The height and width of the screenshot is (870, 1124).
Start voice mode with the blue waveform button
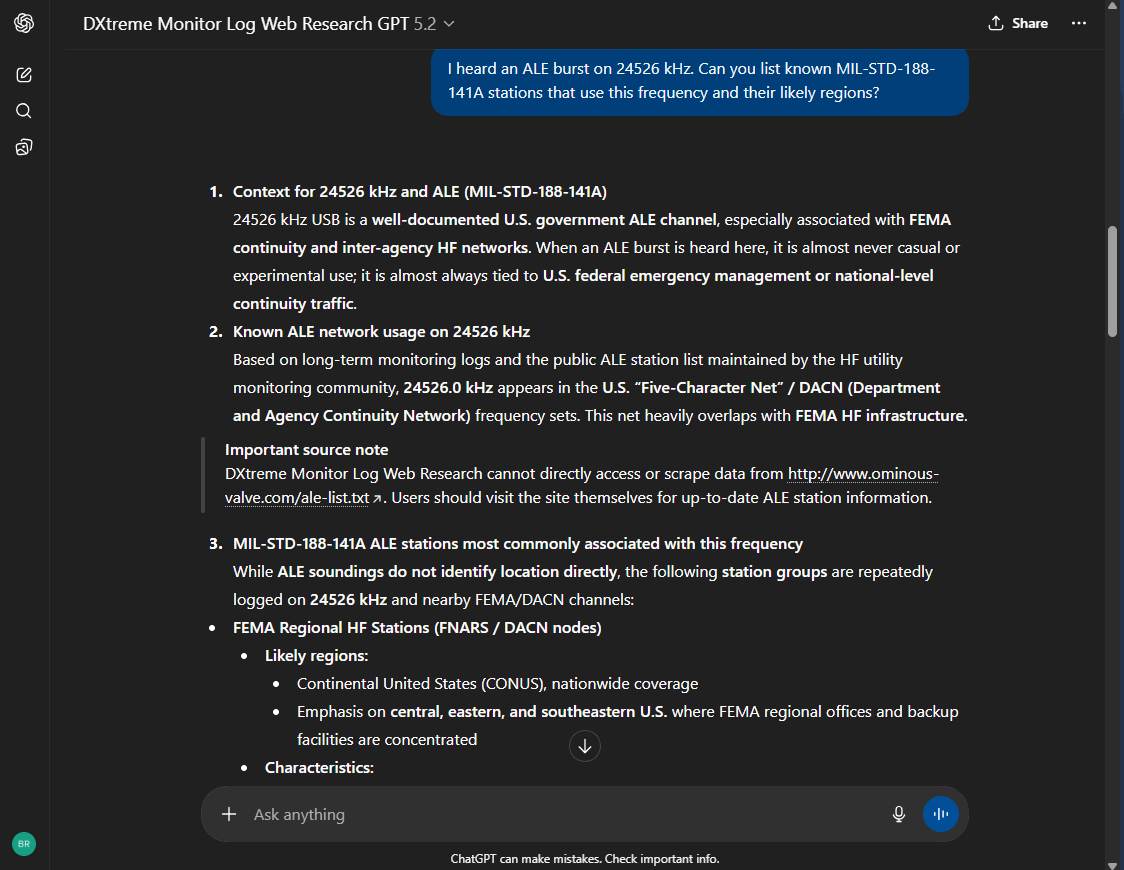coord(940,814)
